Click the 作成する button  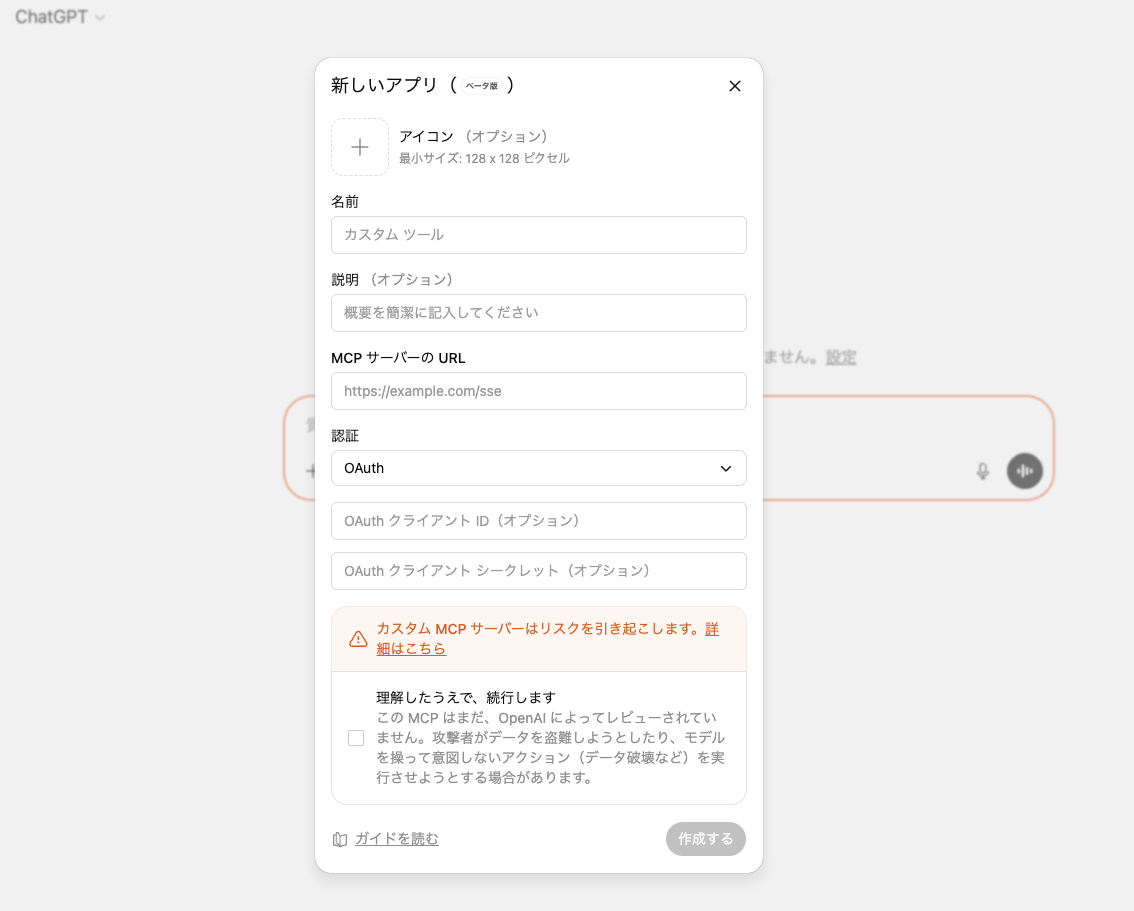coord(706,839)
